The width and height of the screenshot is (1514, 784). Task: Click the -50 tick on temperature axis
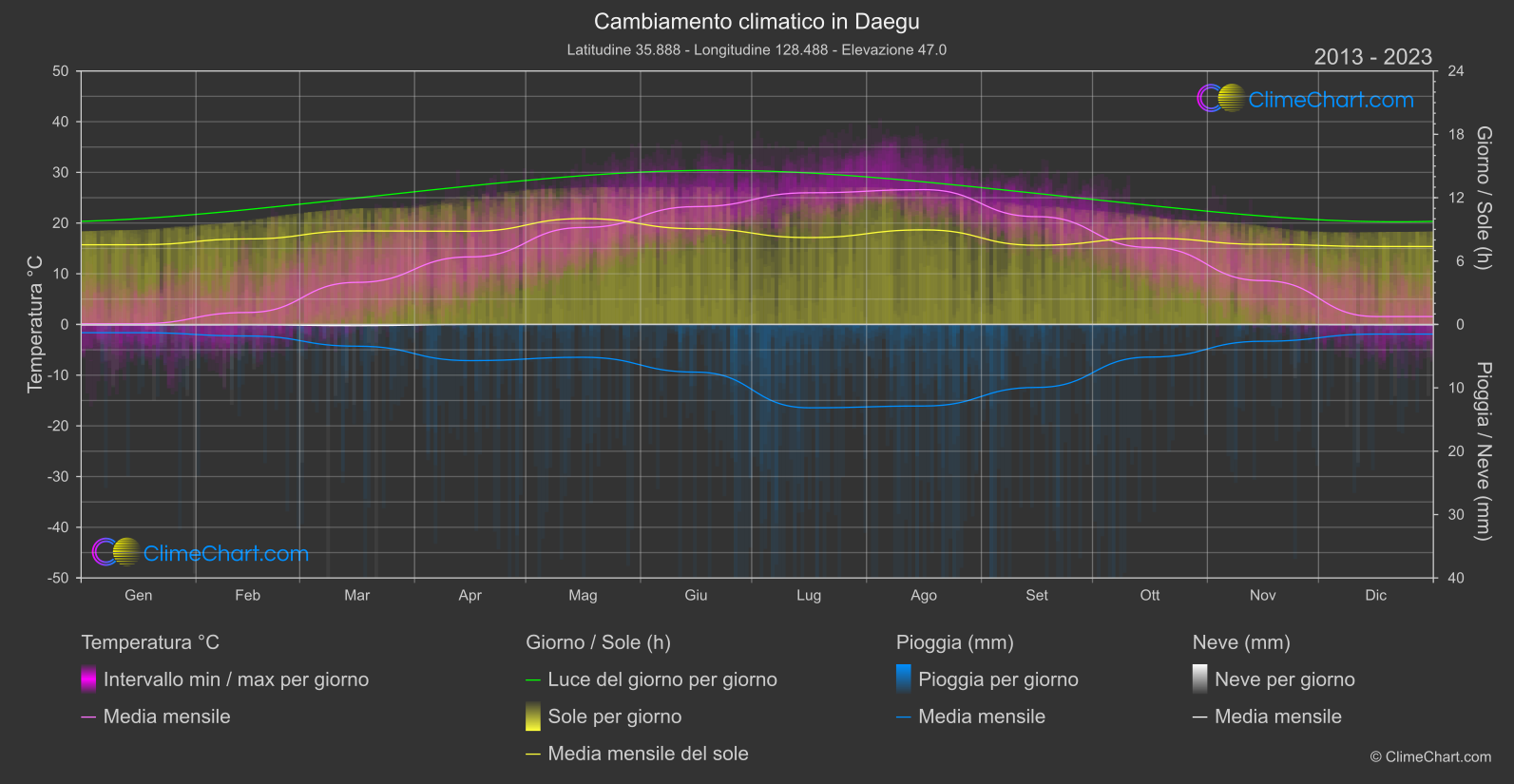59,578
